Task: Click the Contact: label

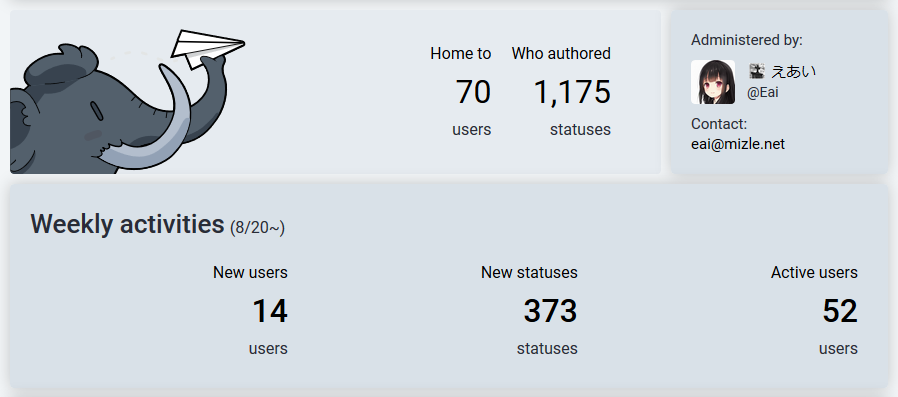Action: click(x=719, y=124)
